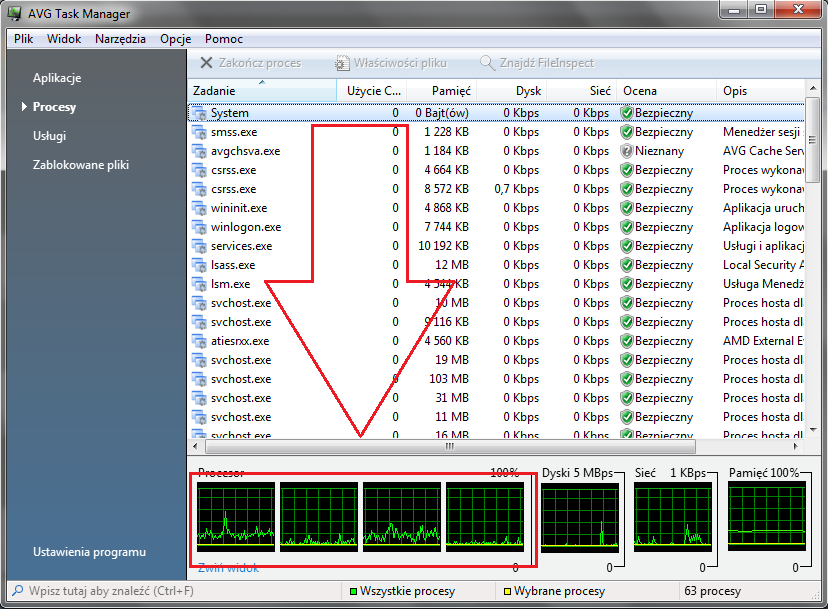Sort by the Pamięć column header
Viewport: 828px width, 609px height.
442,90
